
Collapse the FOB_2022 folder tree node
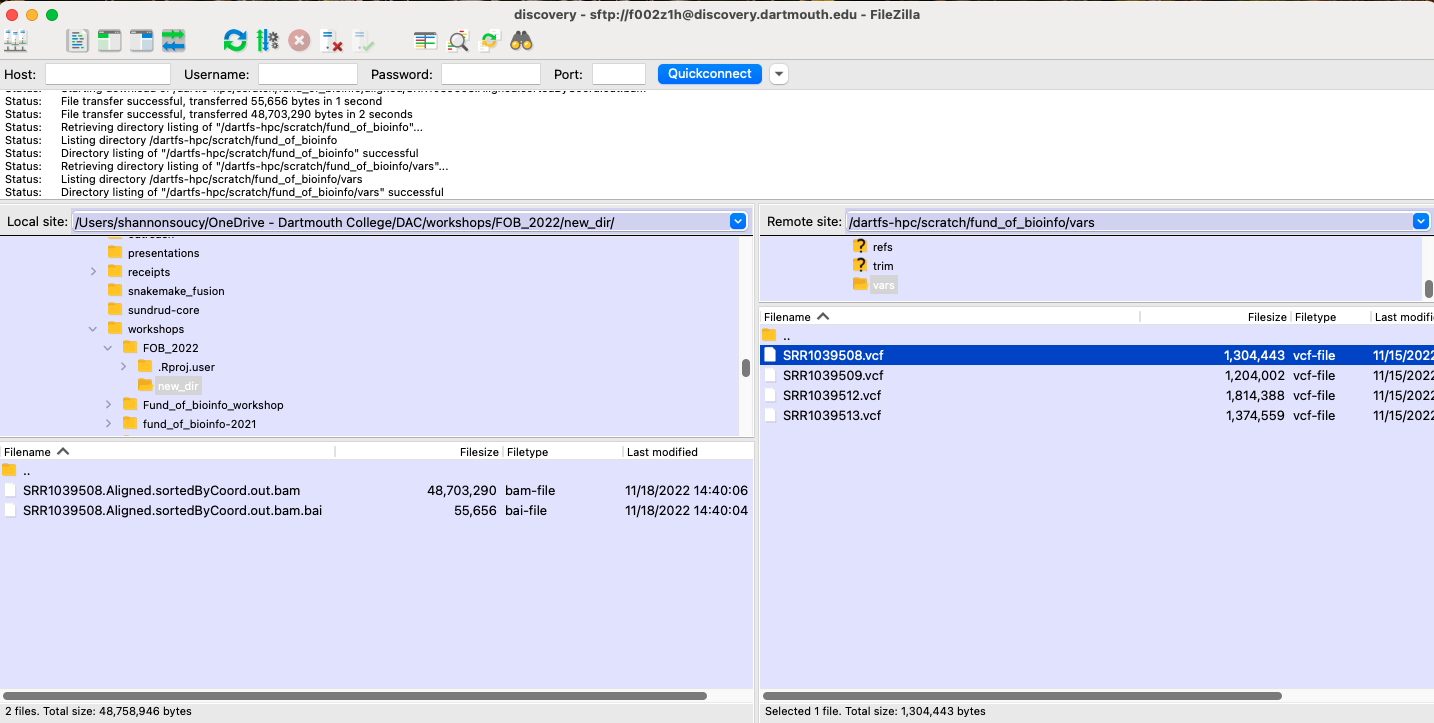[108, 348]
